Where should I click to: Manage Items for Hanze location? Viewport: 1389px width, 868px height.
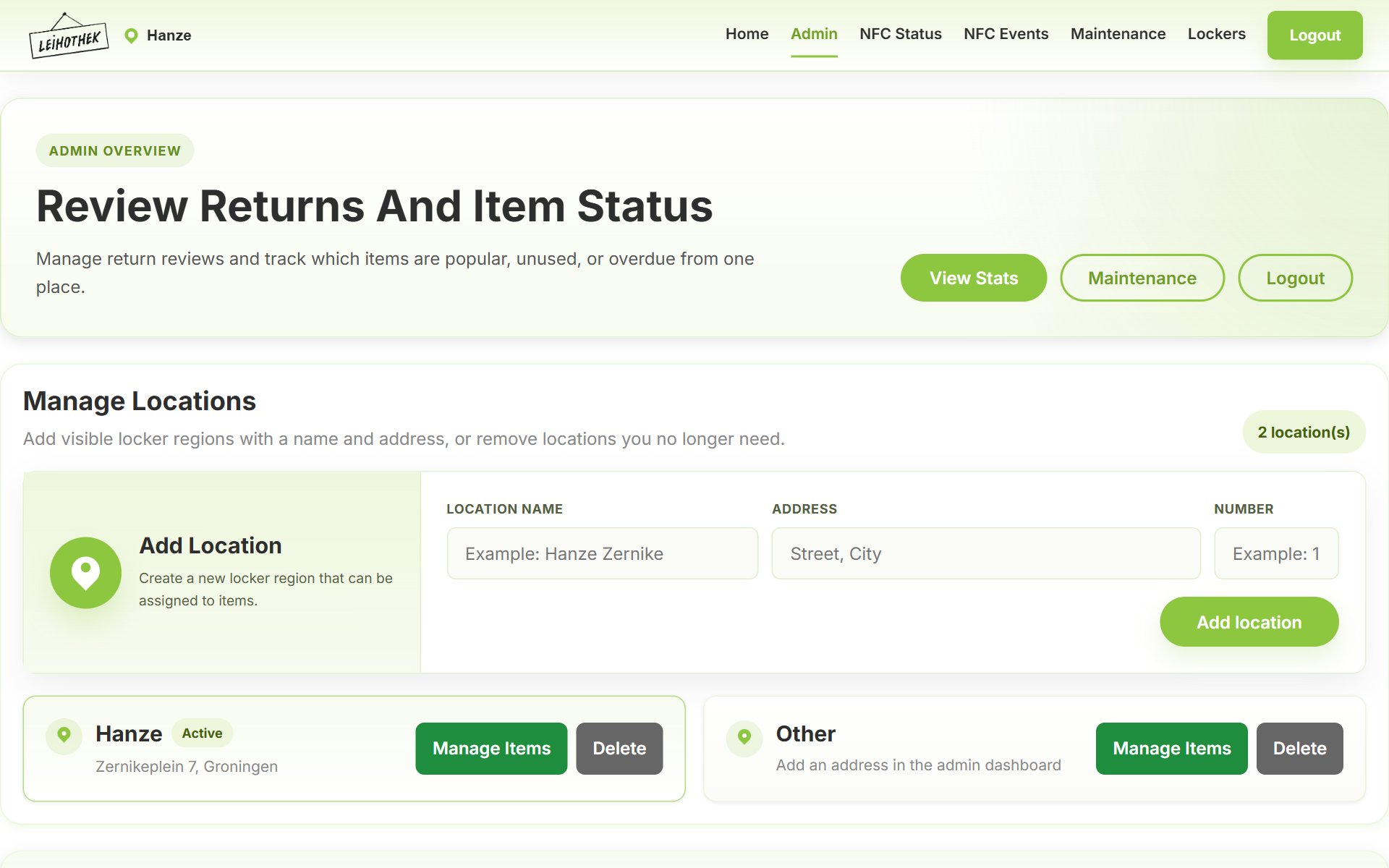tap(492, 749)
